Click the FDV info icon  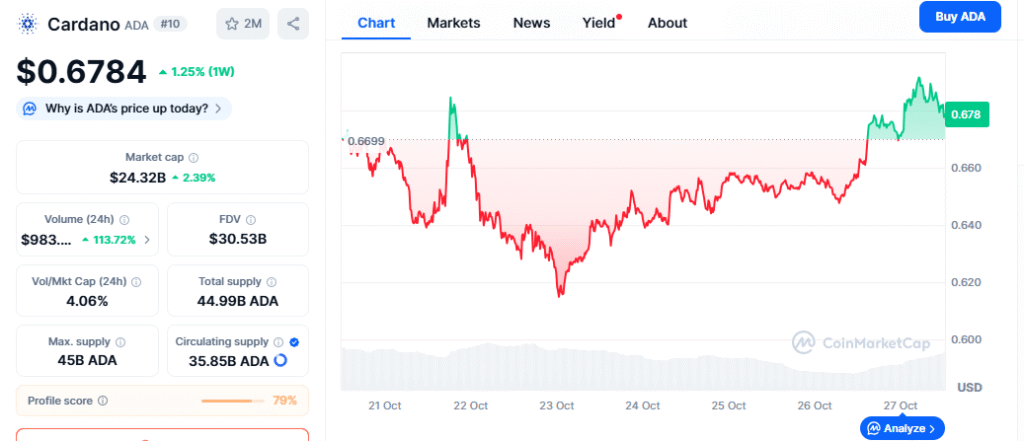pos(251,220)
